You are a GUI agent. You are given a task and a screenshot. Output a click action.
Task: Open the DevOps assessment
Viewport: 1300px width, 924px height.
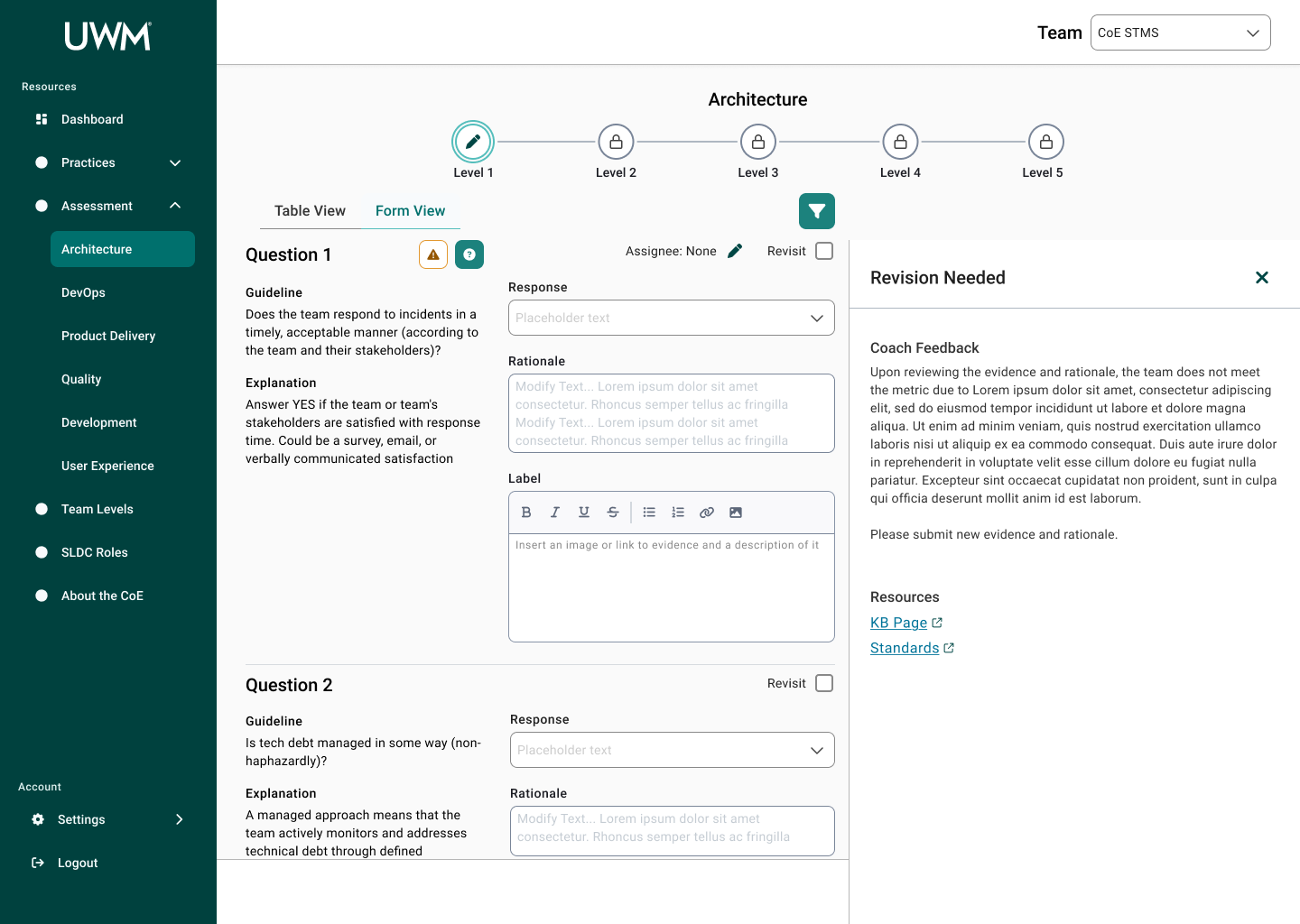83,292
